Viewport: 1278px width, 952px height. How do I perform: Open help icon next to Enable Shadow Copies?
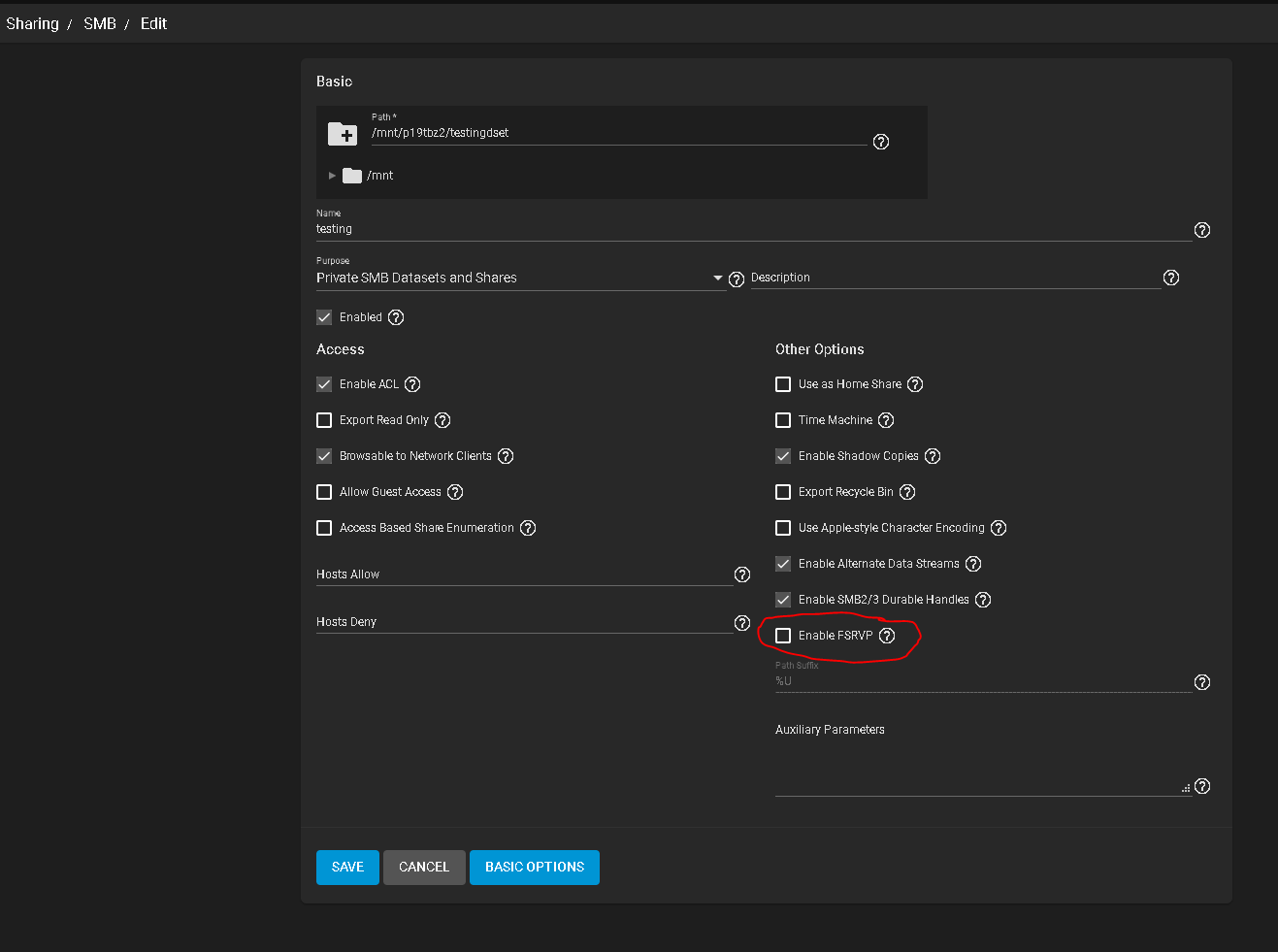tap(933, 456)
